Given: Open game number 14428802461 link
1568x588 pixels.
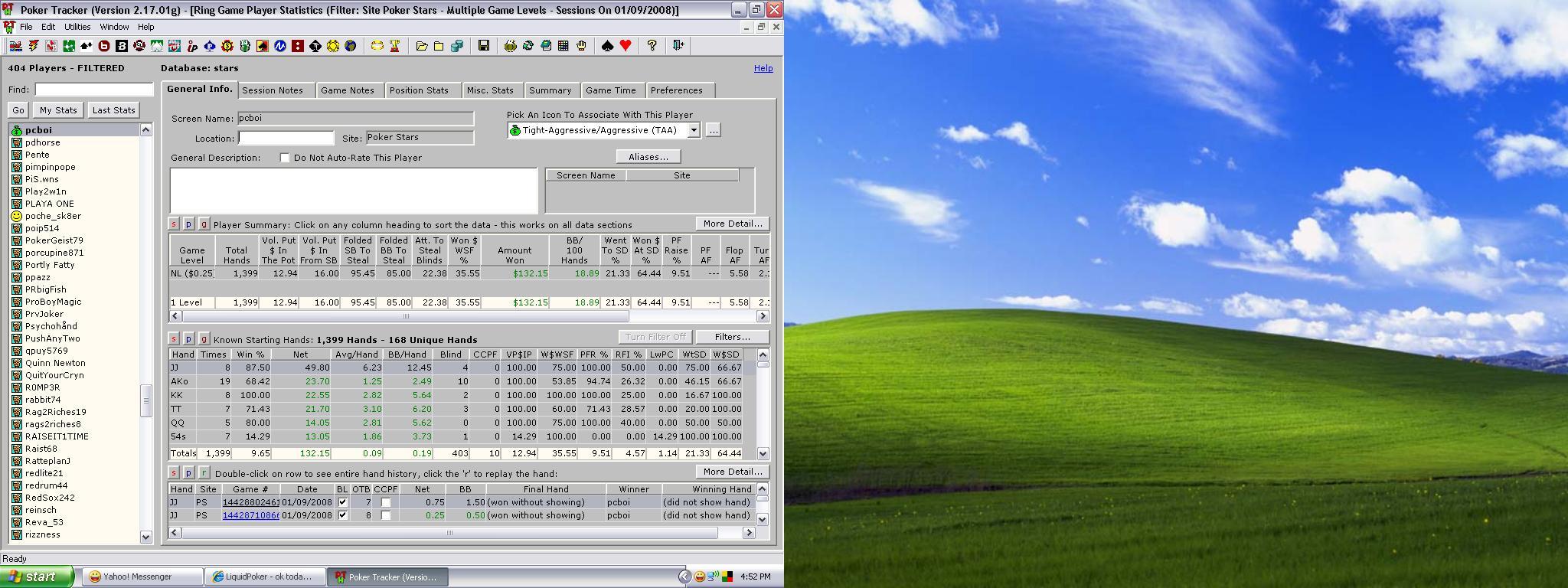Looking at the screenshot, I should point(250,502).
